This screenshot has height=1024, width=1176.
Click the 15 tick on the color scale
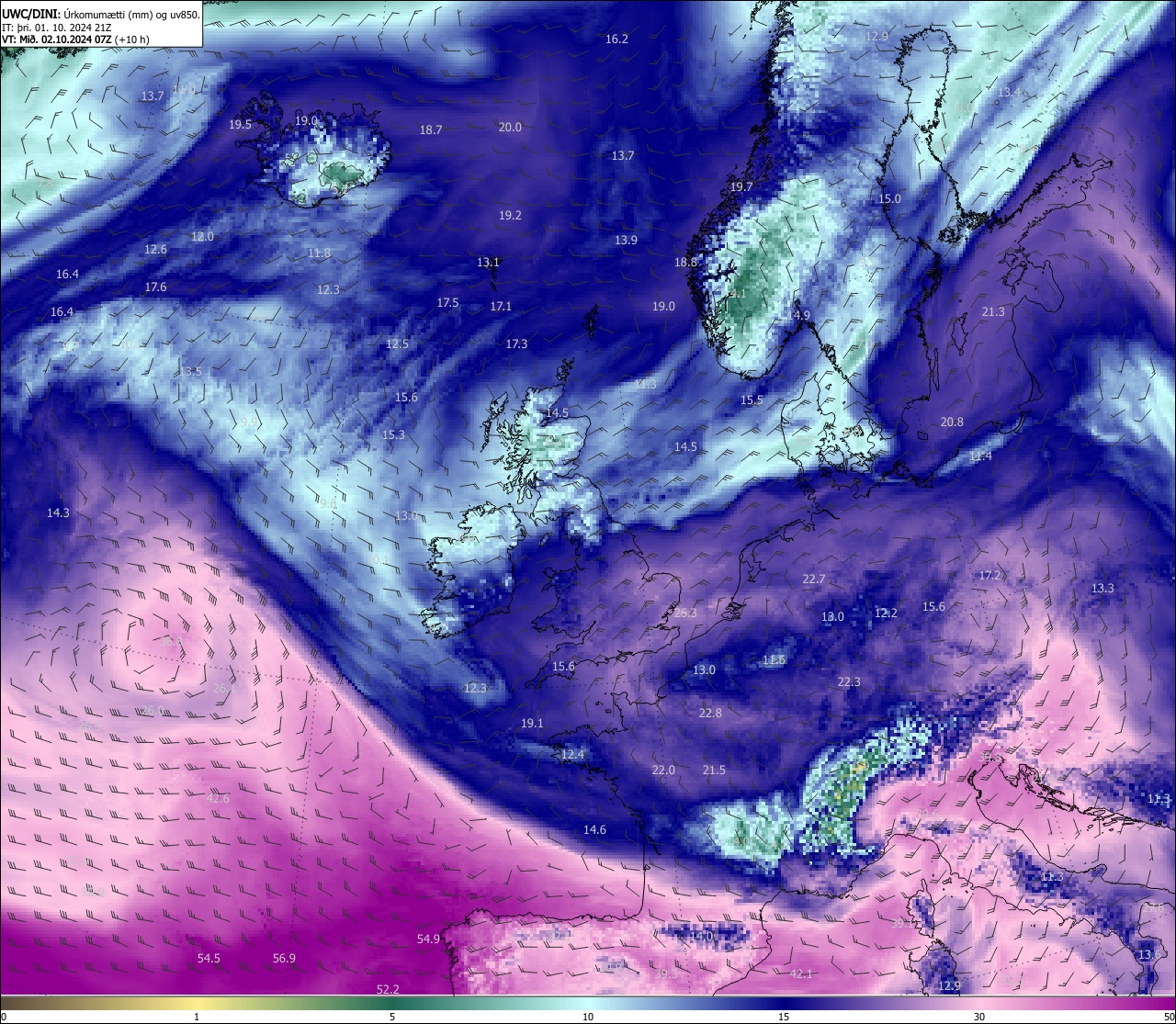(x=783, y=1017)
